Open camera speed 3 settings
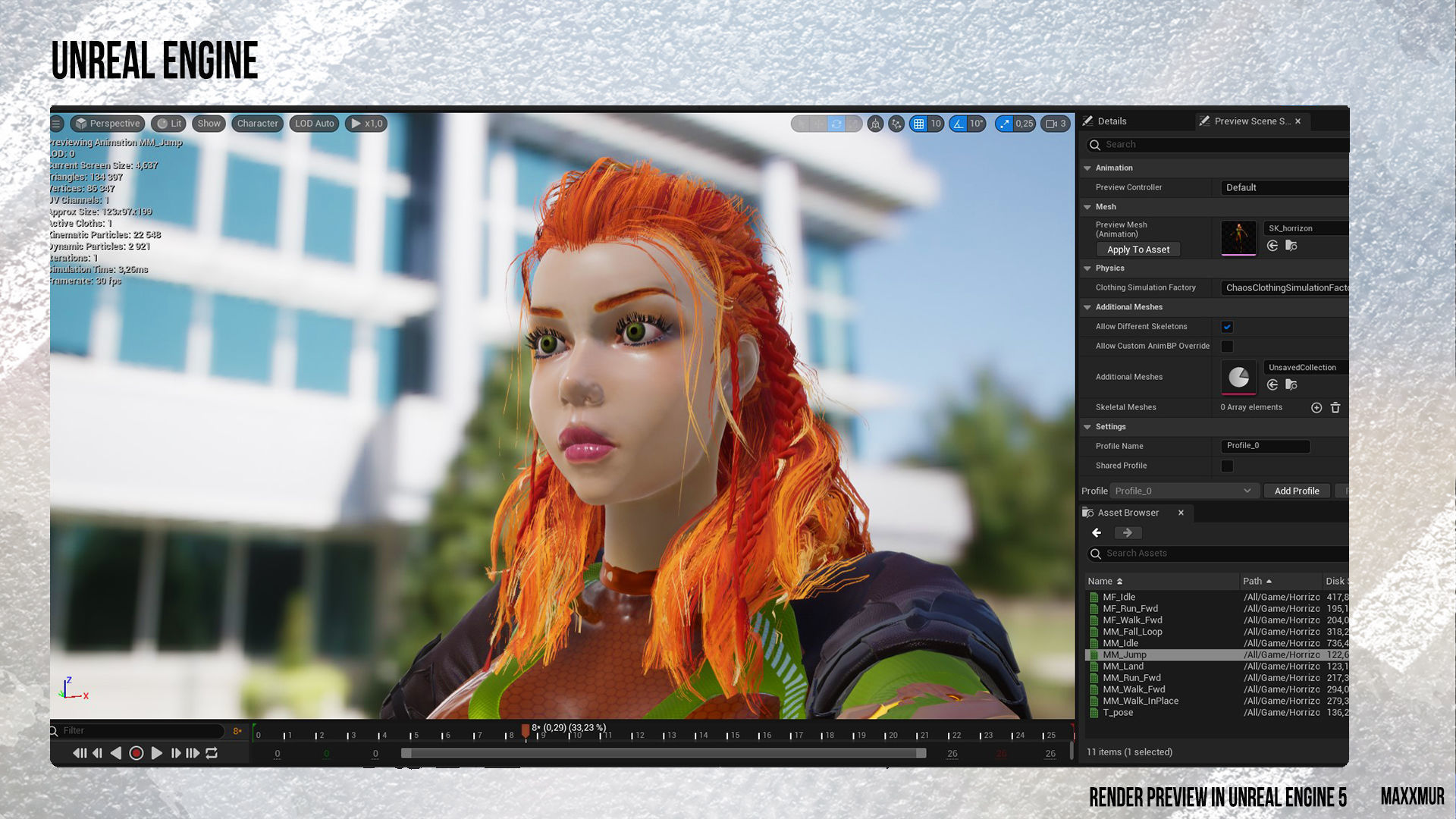This screenshot has height=819, width=1456. tap(1056, 124)
